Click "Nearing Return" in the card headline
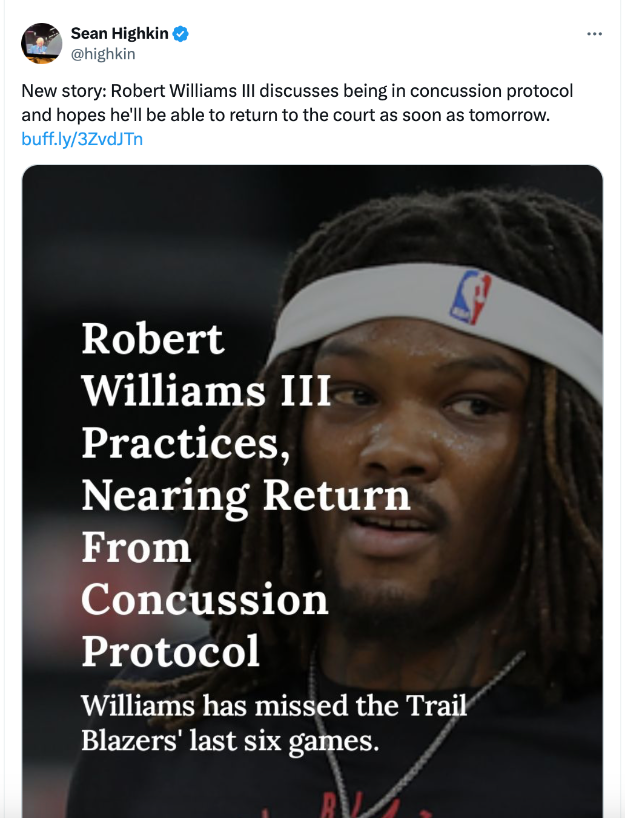Screen dimensions: 625x818 click(245, 494)
